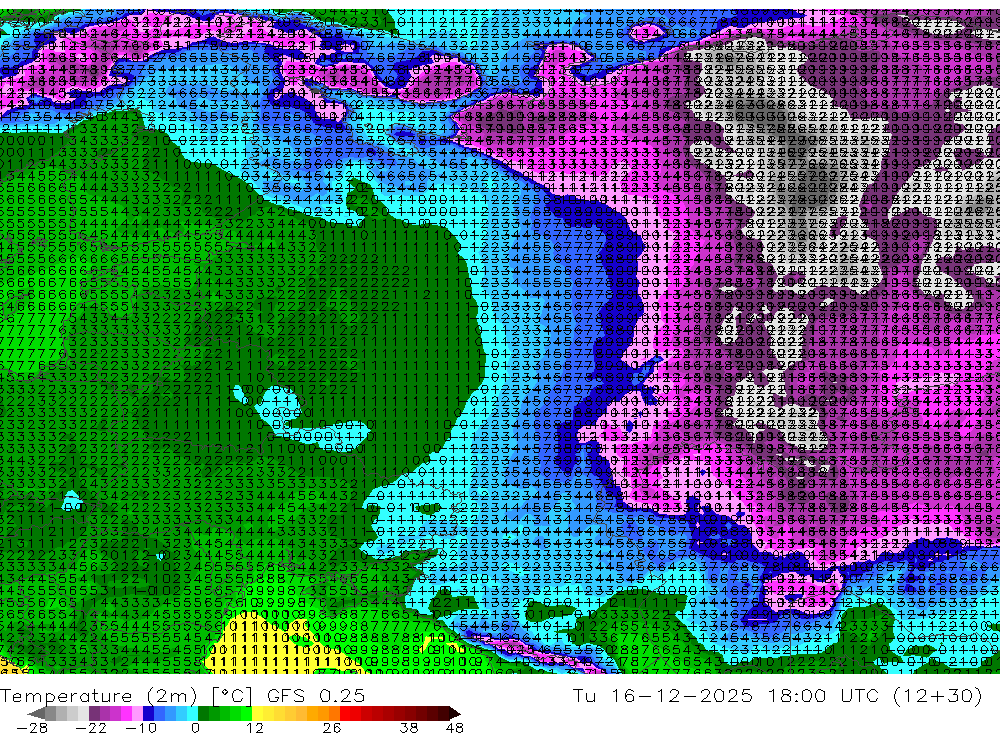Click the '-10' legend label
The image size is (1000, 733).
coord(141,727)
